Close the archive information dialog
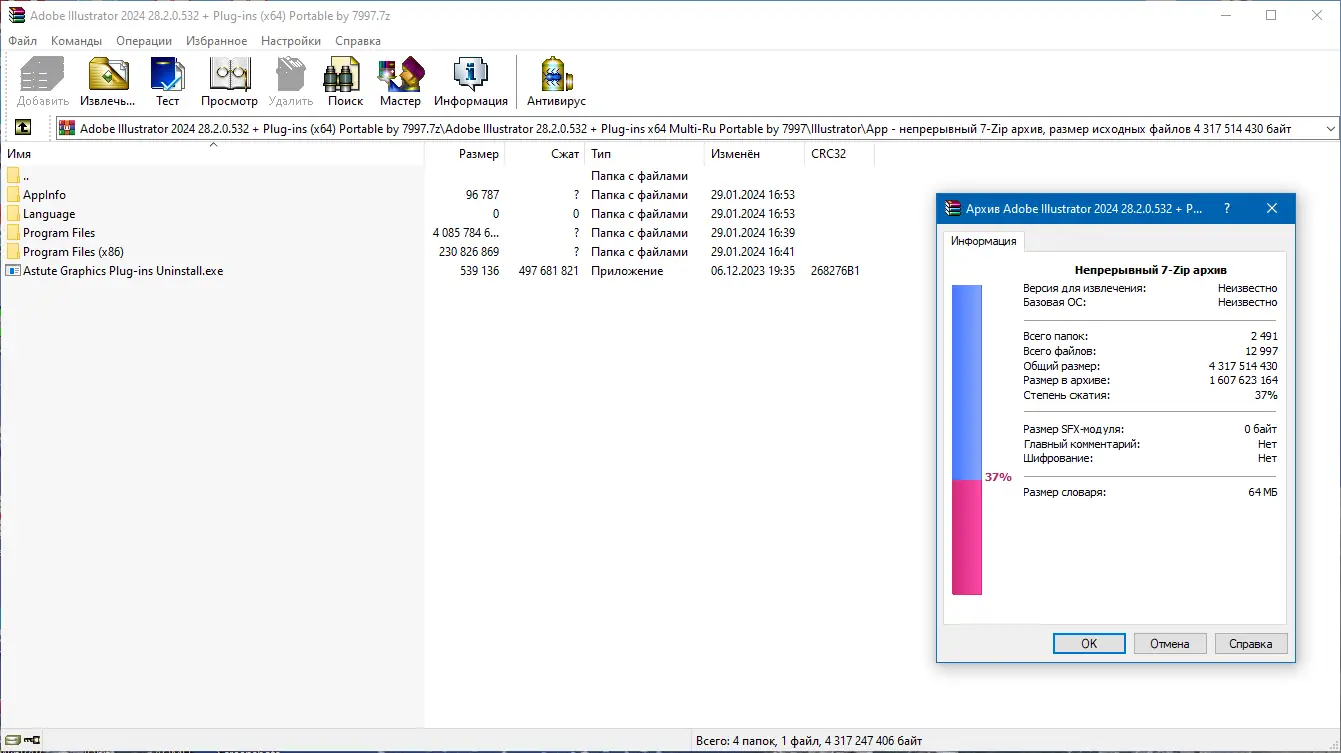 tap(1272, 209)
